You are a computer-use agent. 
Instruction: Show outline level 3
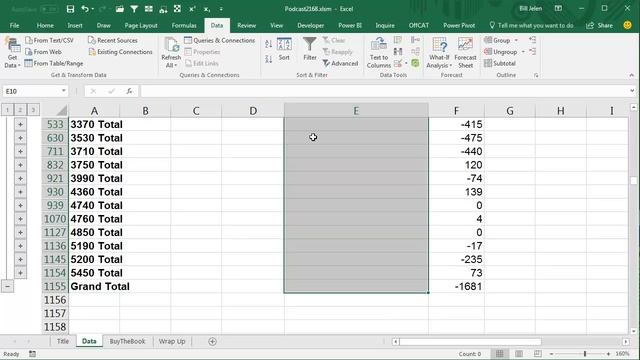pyautogui.click(x=33, y=109)
